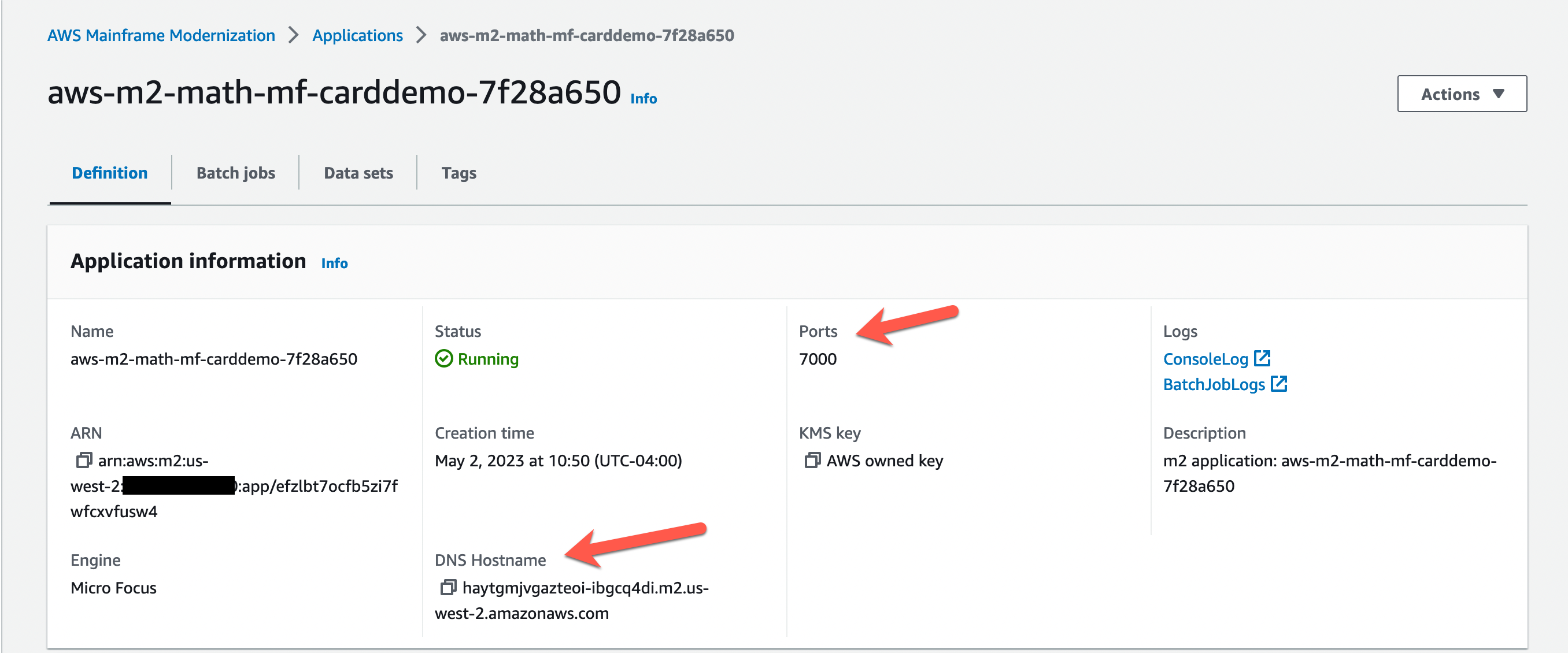1568x653 pixels.
Task: Select the DNS hostname haytgmjvgazteoi text
Action: 572,600
